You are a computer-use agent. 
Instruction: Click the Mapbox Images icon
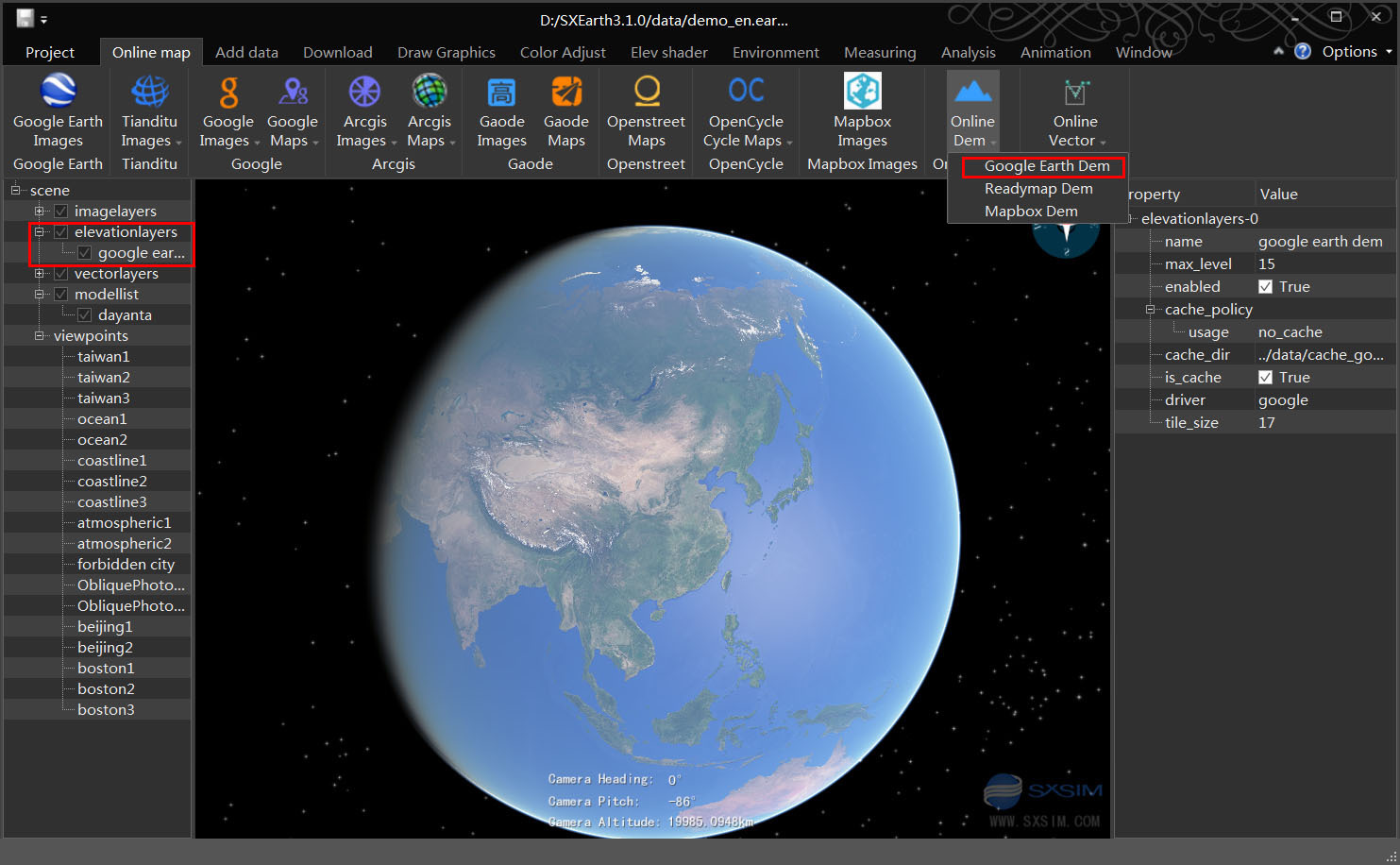(x=862, y=93)
